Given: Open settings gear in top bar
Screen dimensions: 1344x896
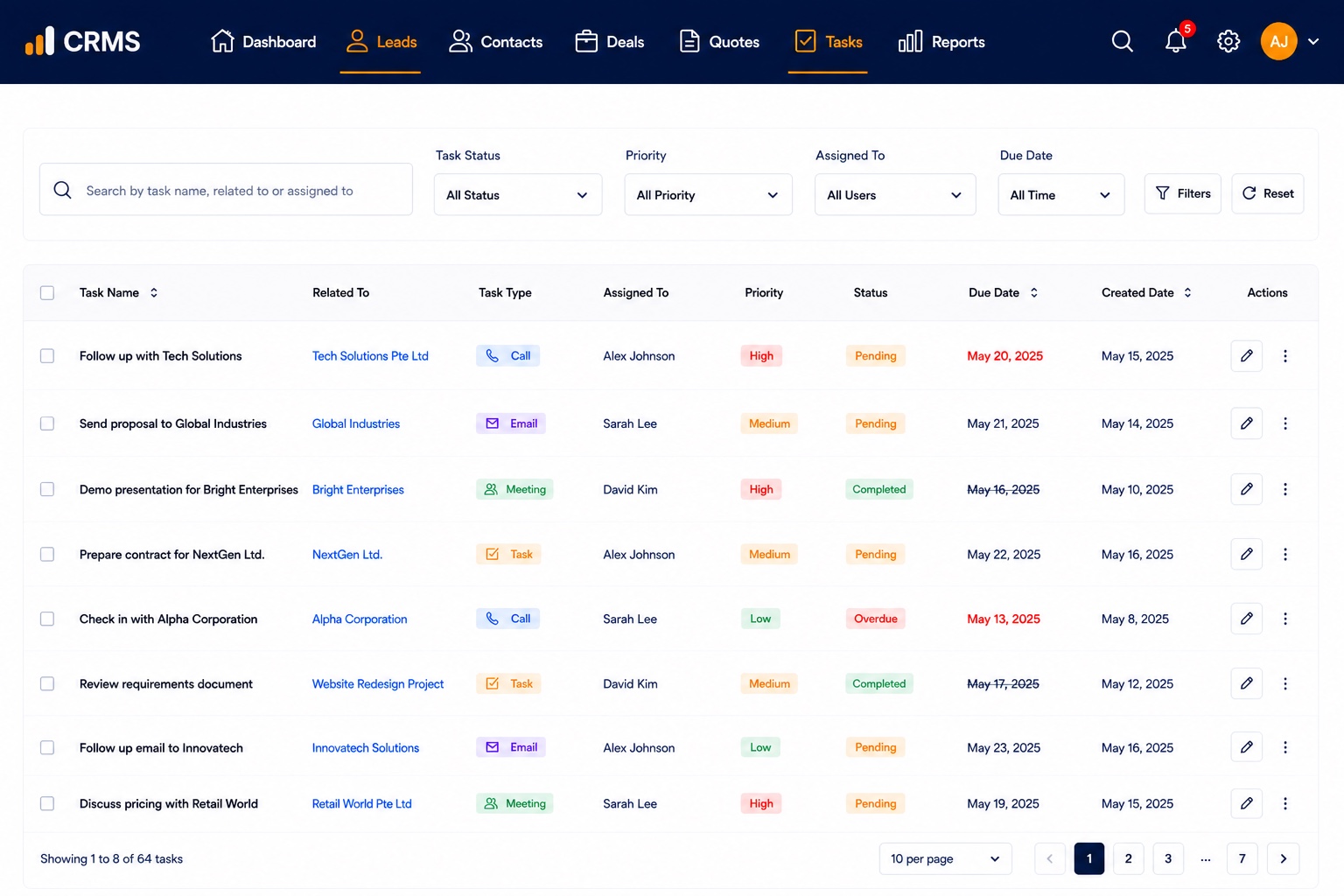Looking at the screenshot, I should point(1228,41).
